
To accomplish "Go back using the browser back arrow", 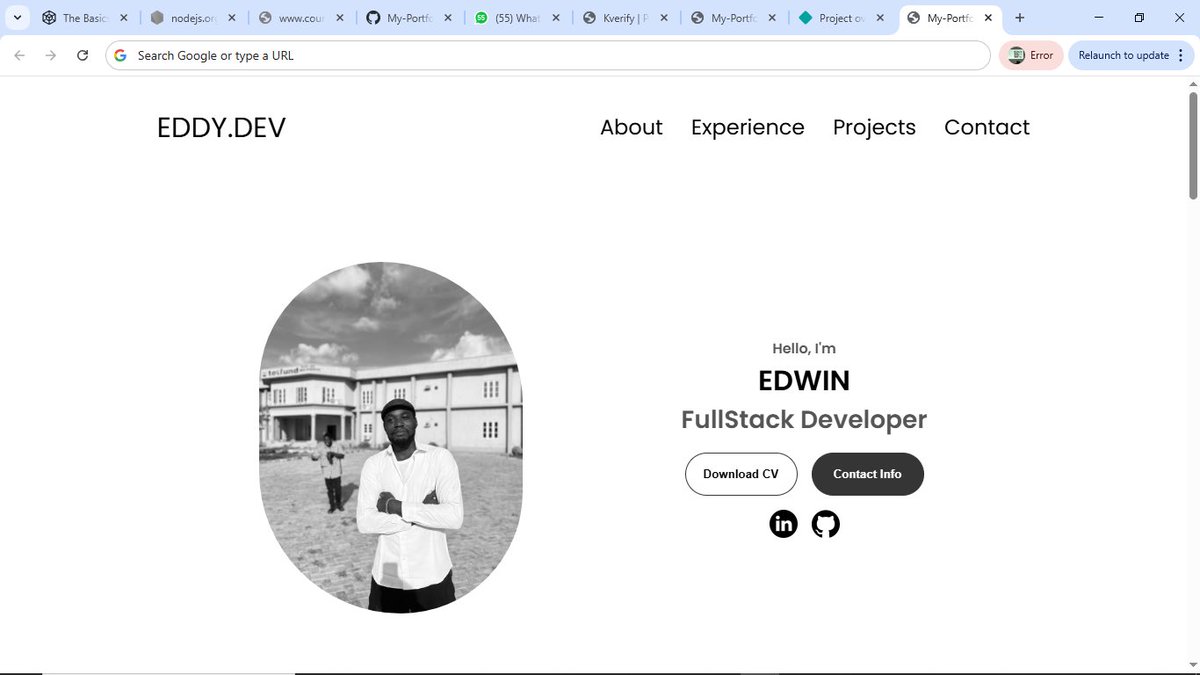I will tap(19, 56).
